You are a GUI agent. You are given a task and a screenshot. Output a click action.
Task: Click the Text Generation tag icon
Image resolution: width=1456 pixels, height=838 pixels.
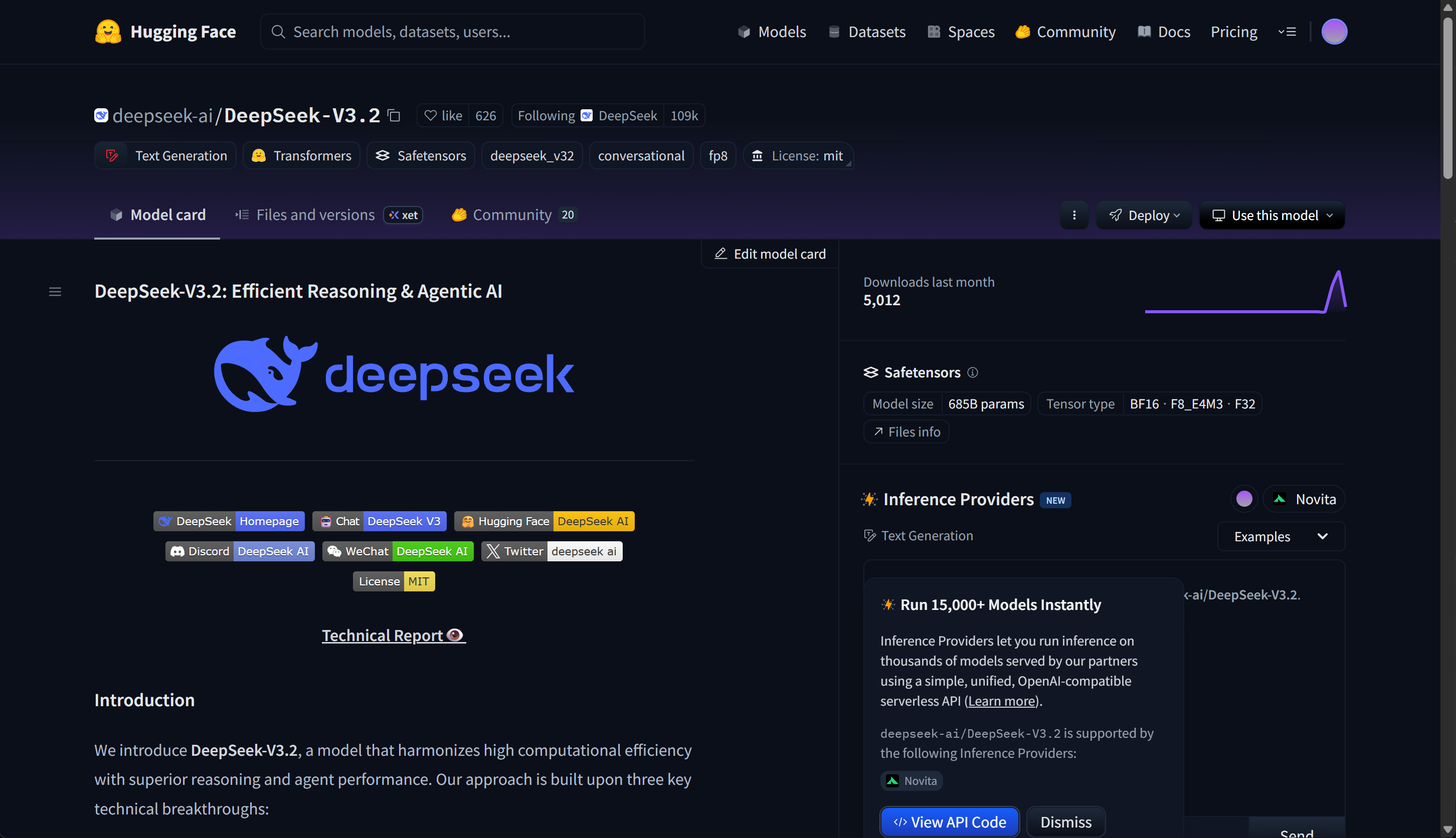pyautogui.click(x=112, y=156)
